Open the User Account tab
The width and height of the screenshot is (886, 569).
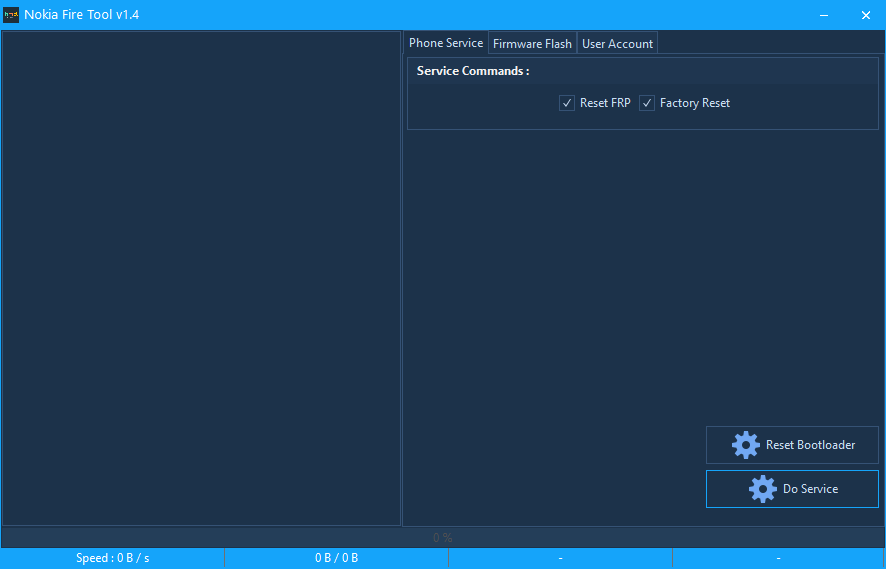tap(617, 44)
